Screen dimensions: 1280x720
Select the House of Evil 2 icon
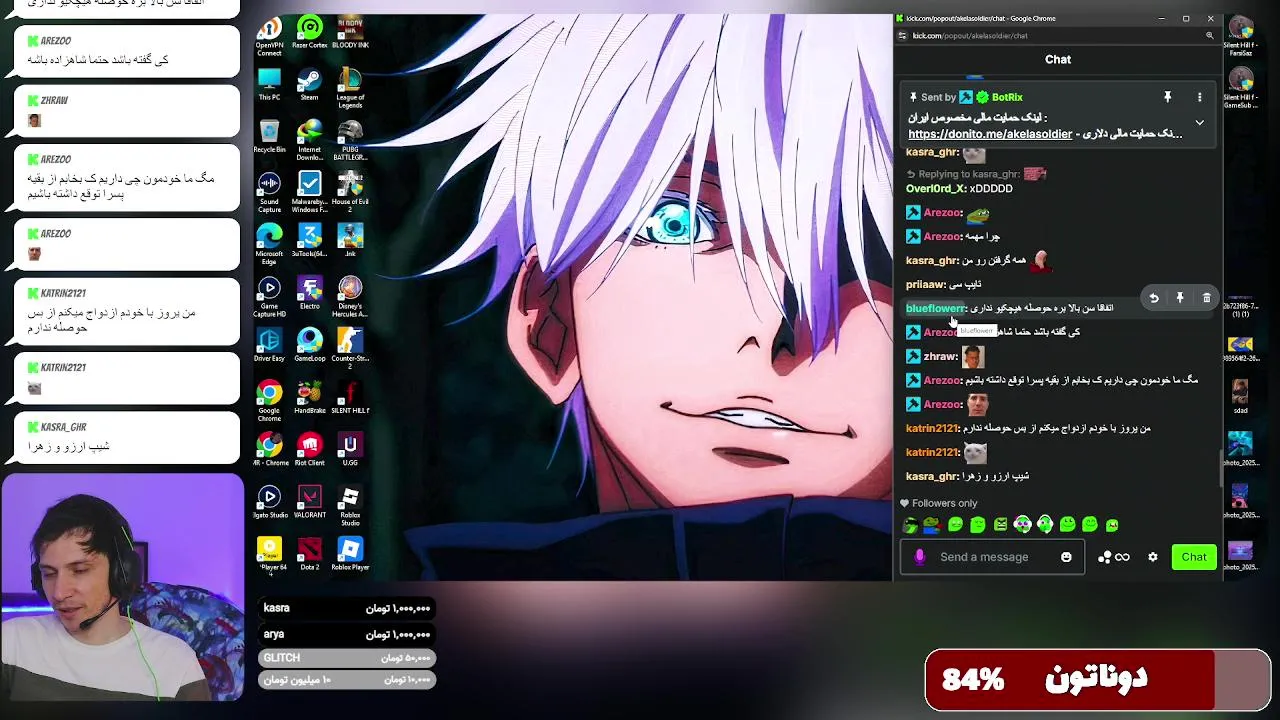tap(350, 192)
